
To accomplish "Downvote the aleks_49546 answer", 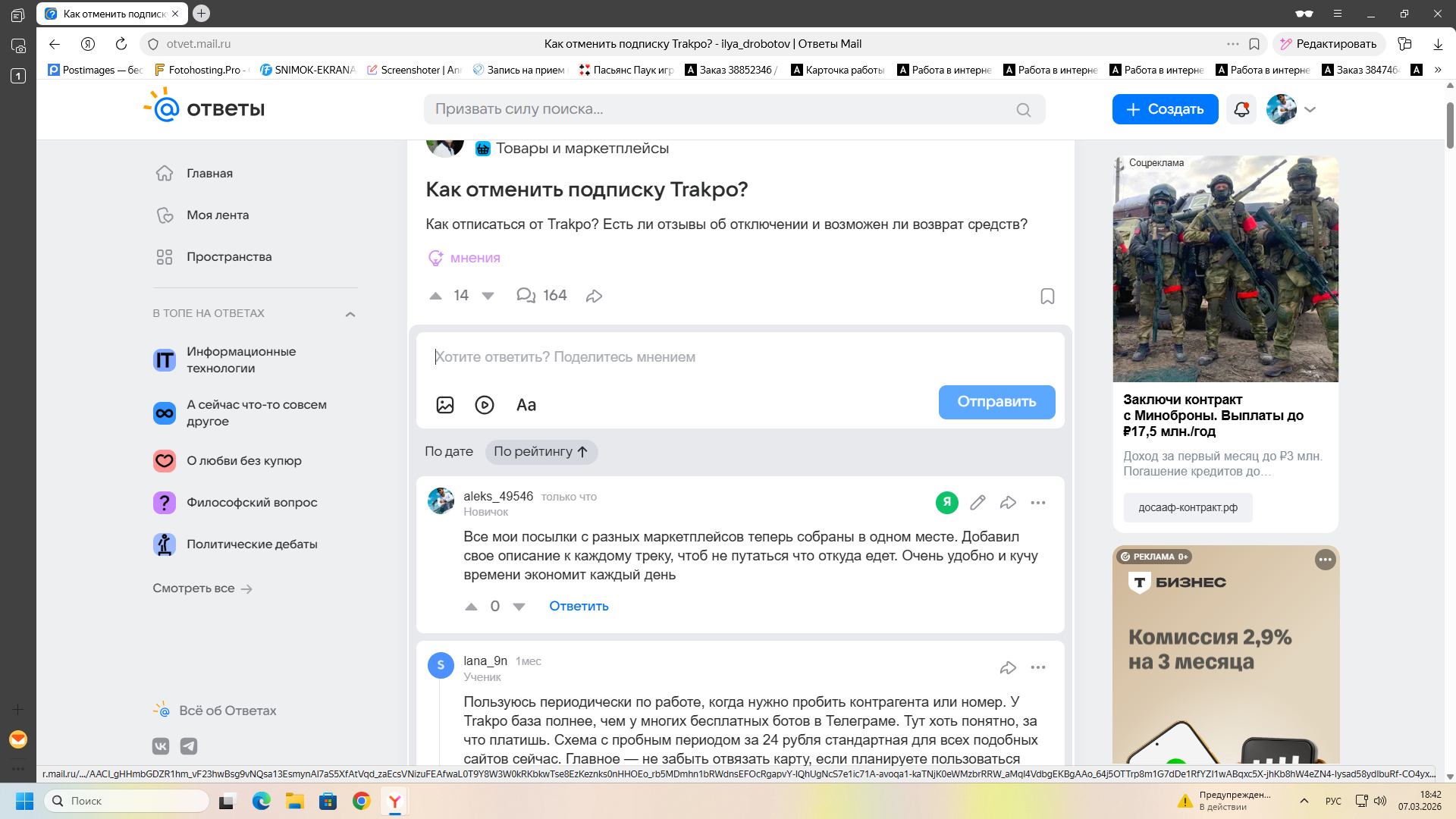I will point(519,606).
